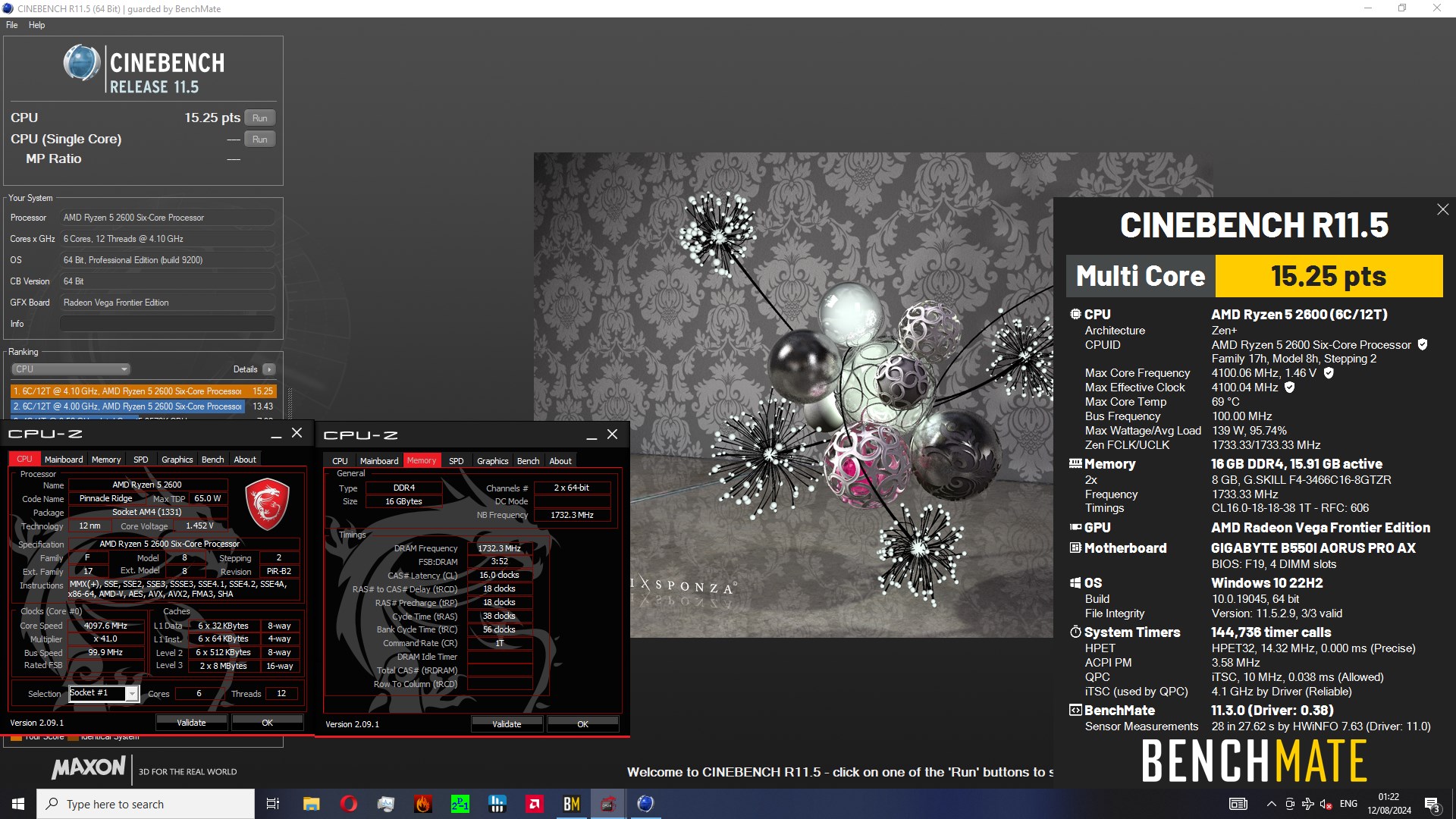
Task: Switch to CPU-Z taskbar icon
Action: coord(608,804)
